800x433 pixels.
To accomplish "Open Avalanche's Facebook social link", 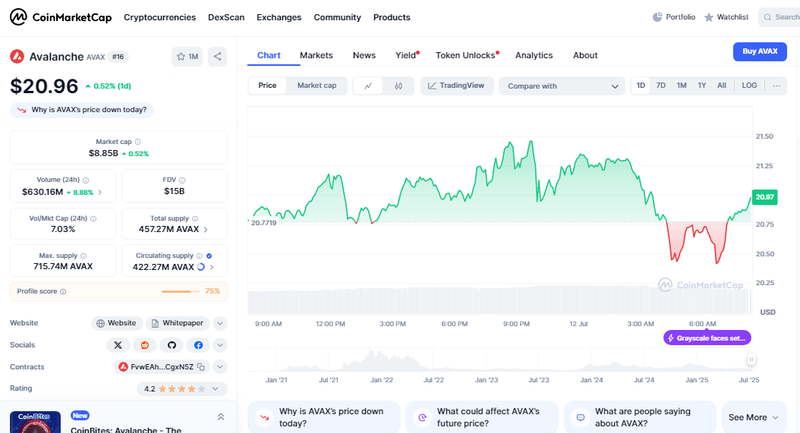I will [x=198, y=345].
